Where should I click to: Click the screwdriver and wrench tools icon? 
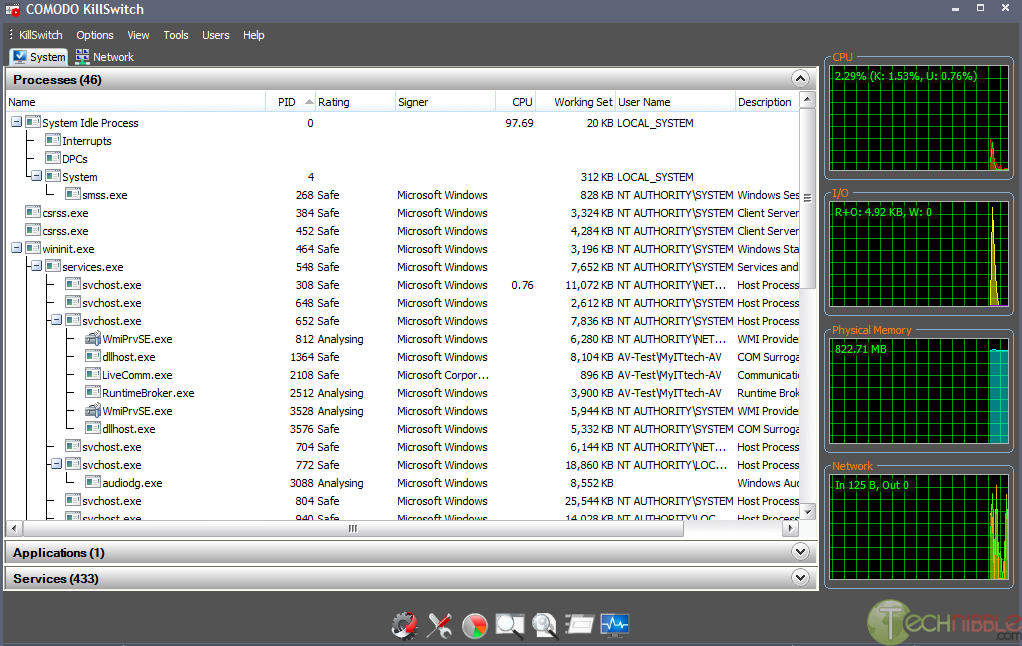[439, 625]
